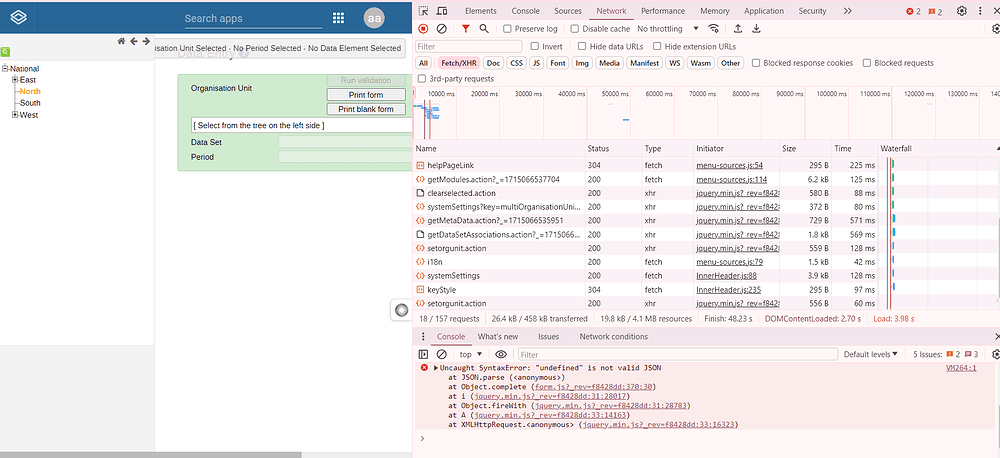Toggle the device toolbar icon in DevTools
Screen dimensions: 1000x458
tap(441, 11)
